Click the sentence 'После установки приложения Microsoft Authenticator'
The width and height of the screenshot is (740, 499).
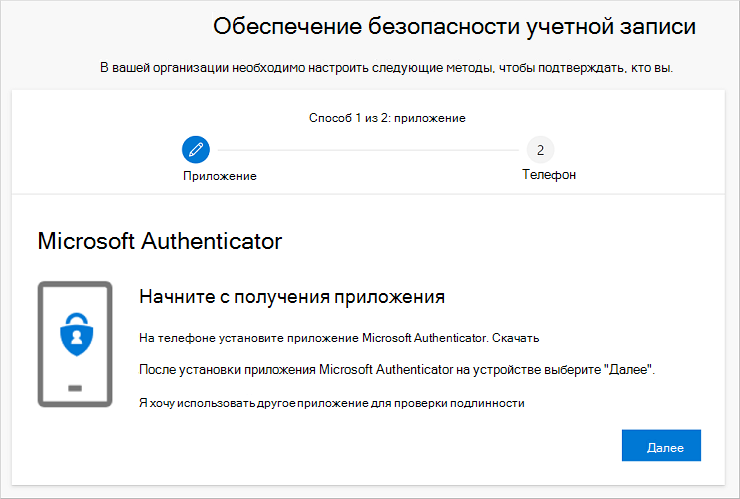(397, 370)
